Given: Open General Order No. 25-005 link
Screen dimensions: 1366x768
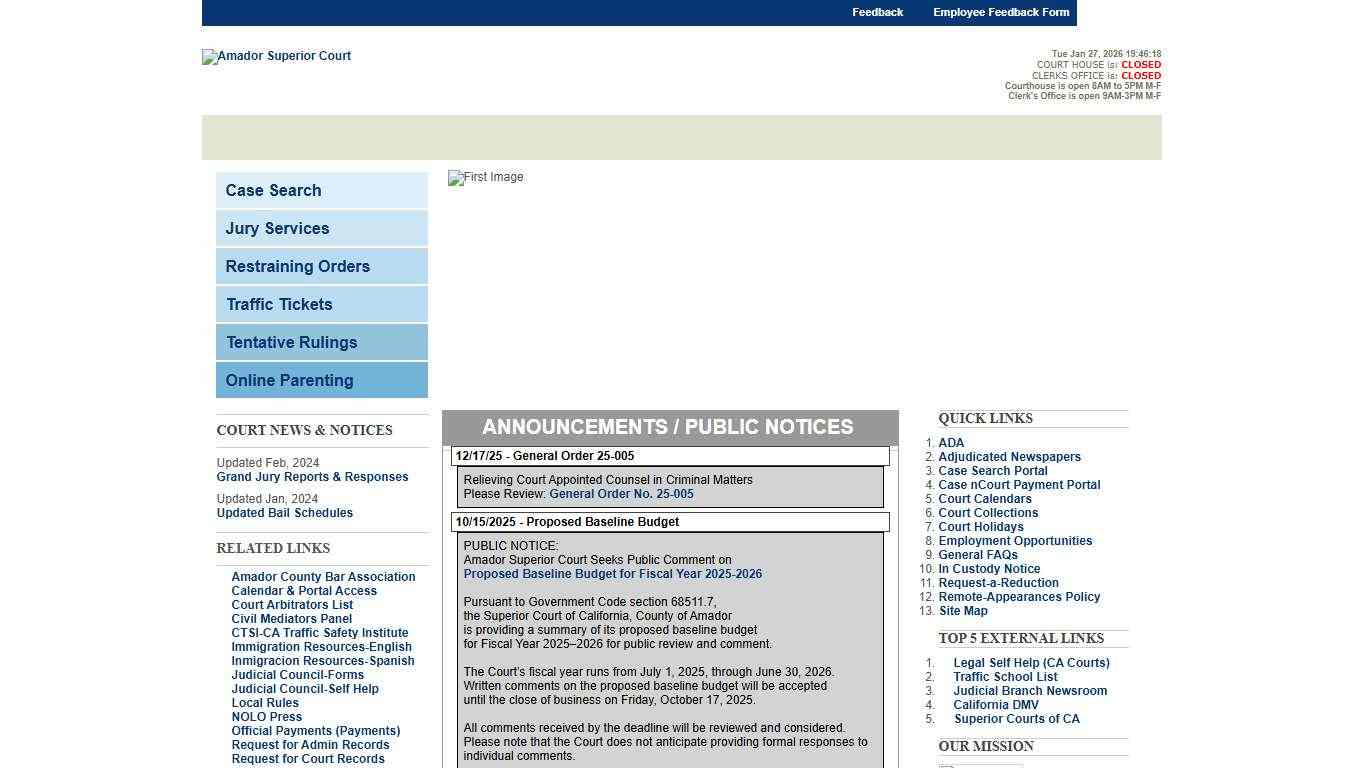Looking at the screenshot, I should [x=621, y=494].
